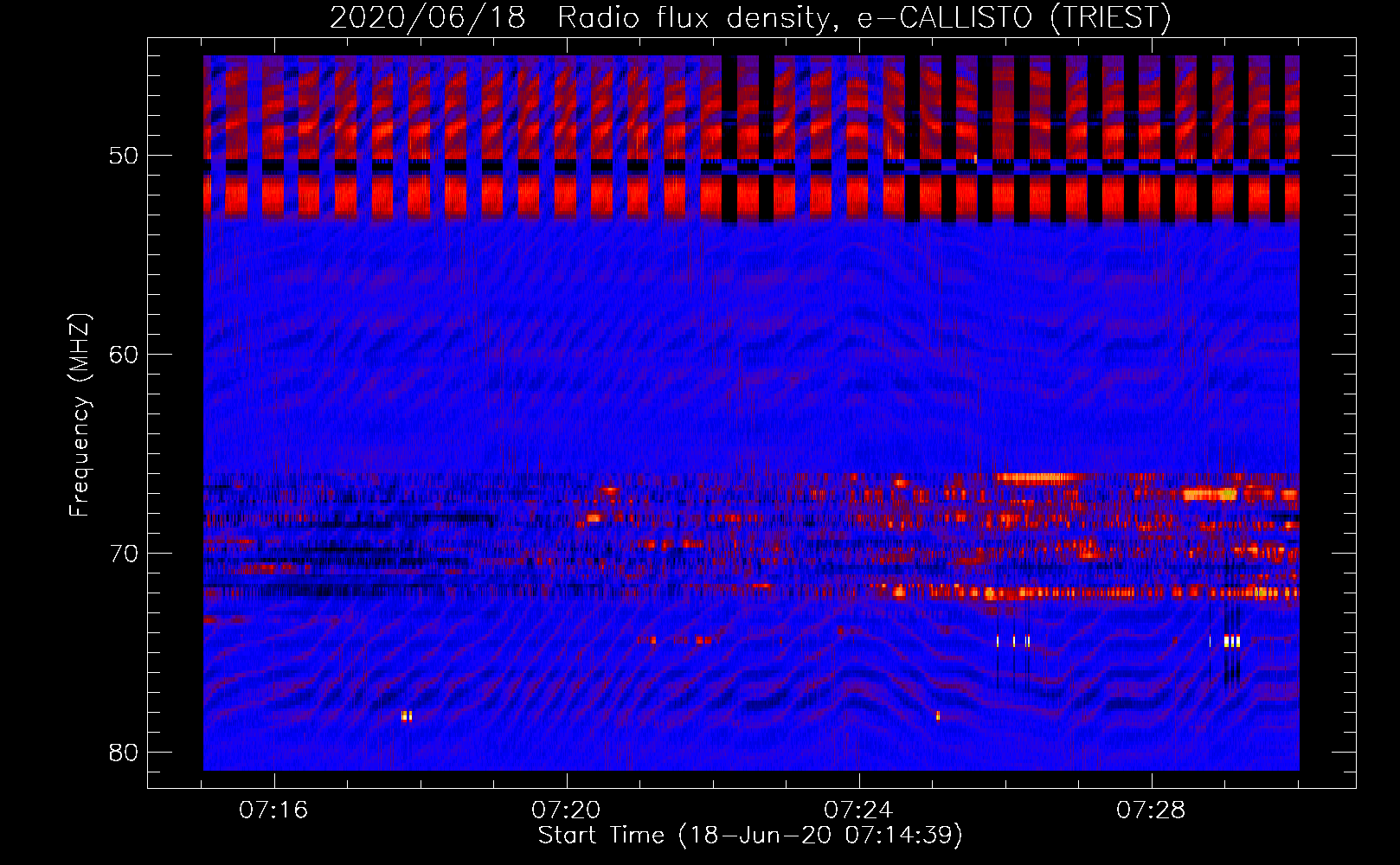Click the 'Start Time (18-Jun-20 07:14:39)' label

point(750,836)
